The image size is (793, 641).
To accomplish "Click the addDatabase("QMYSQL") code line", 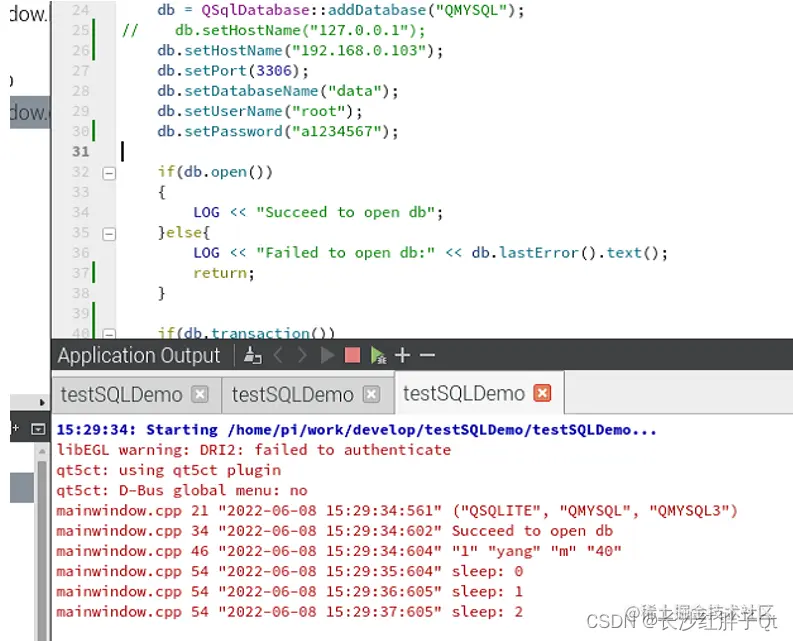I will (340, 10).
